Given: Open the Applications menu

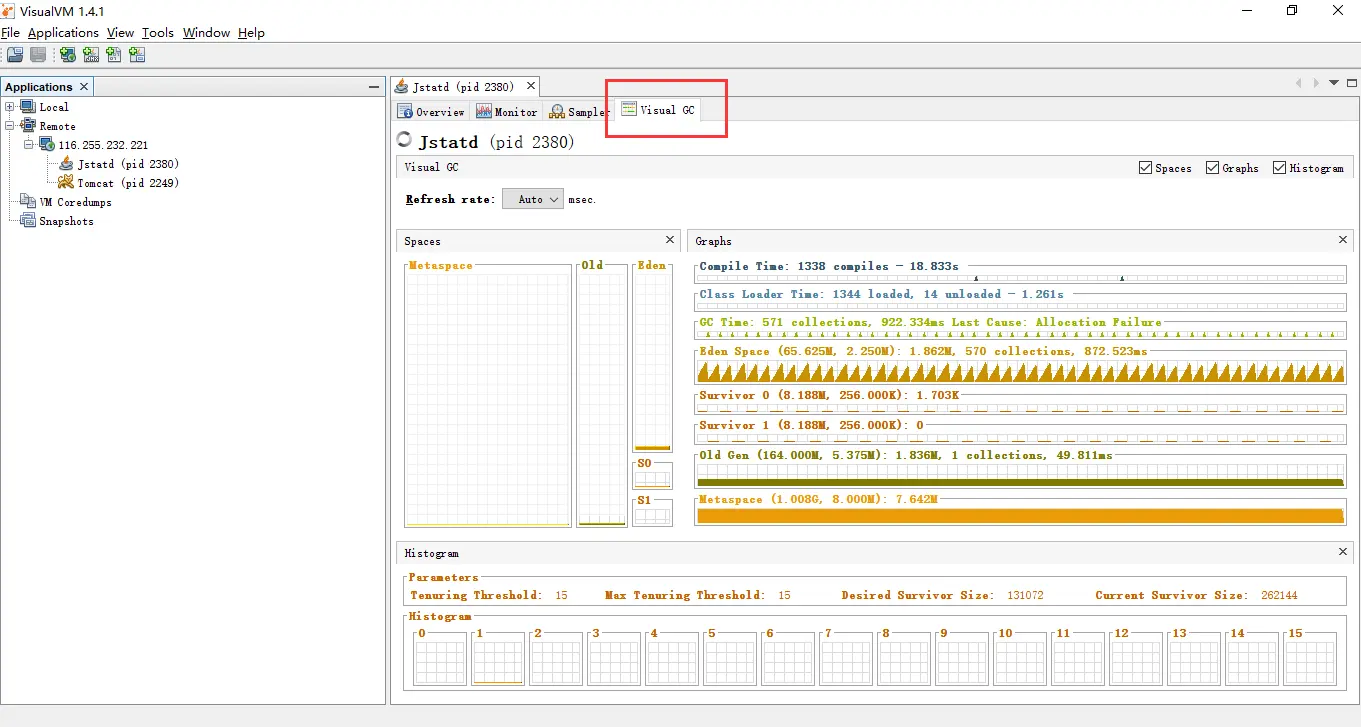Looking at the screenshot, I should [x=64, y=33].
